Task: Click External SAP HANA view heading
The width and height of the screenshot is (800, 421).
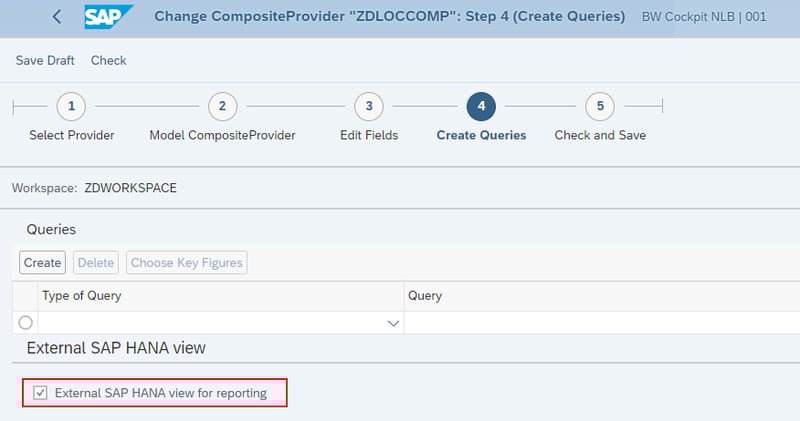Action: click(116, 348)
